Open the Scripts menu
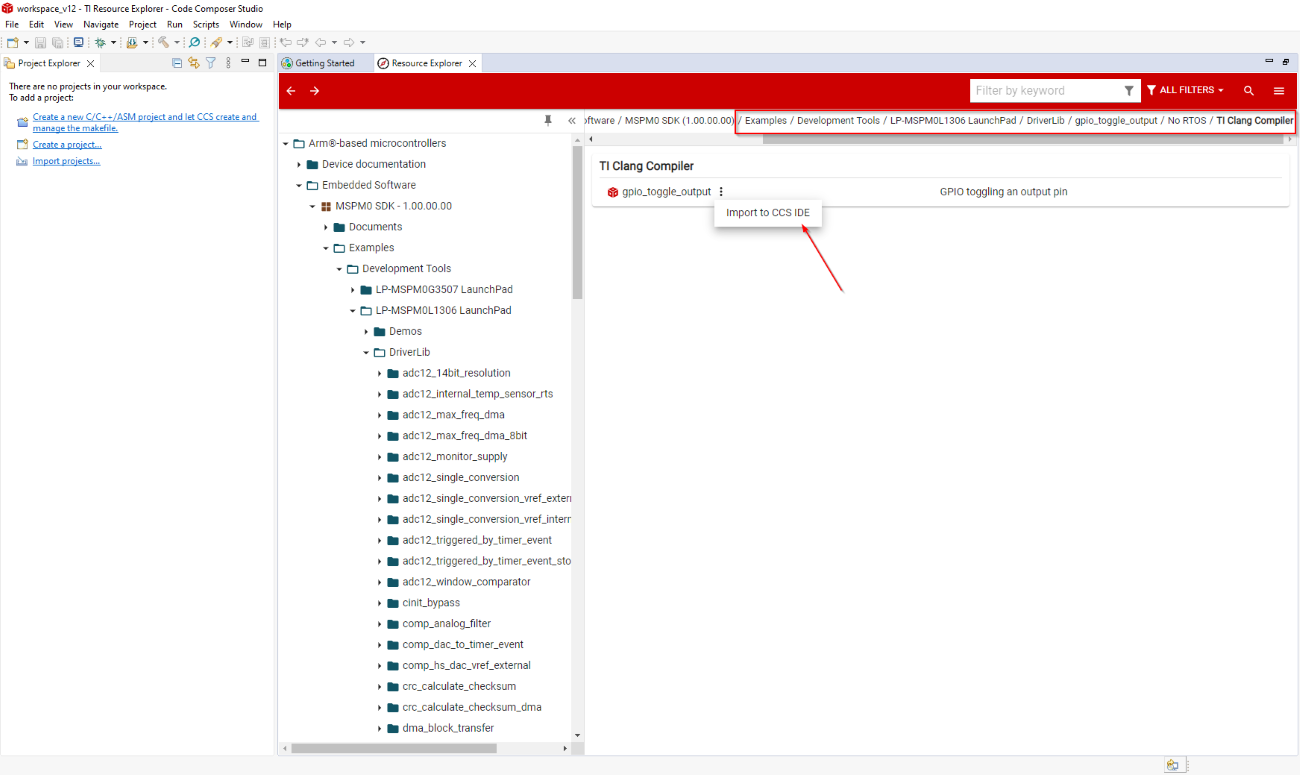1300x775 pixels. (x=206, y=24)
